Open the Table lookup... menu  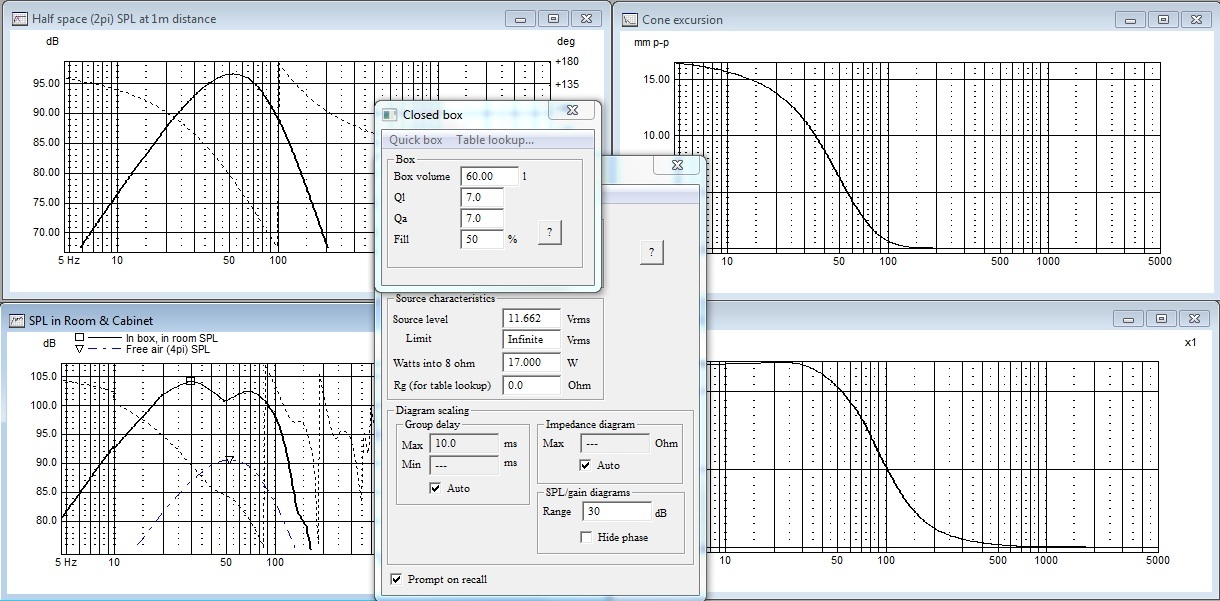(494, 140)
